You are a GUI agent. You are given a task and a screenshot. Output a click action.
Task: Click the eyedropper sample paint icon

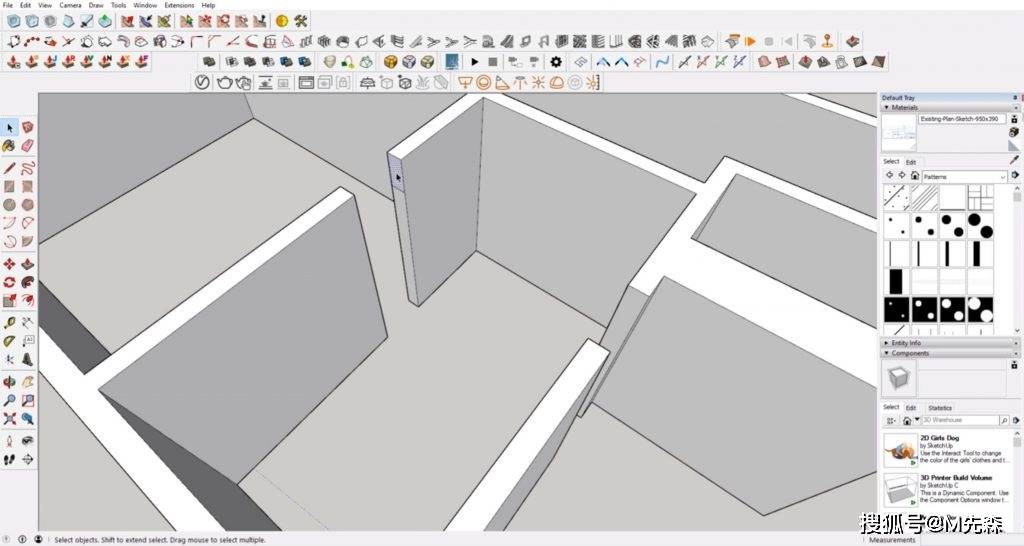click(x=1014, y=159)
